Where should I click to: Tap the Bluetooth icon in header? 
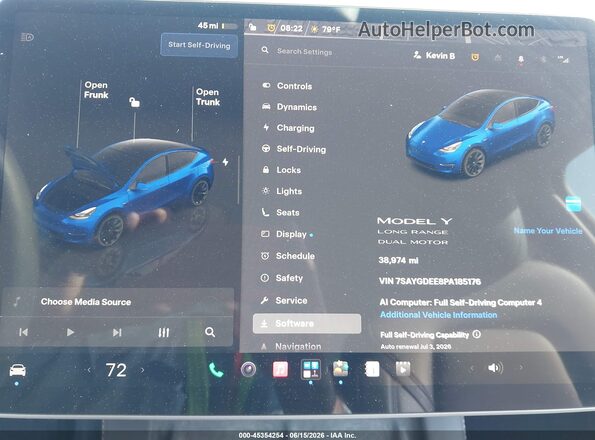[543, 59]
